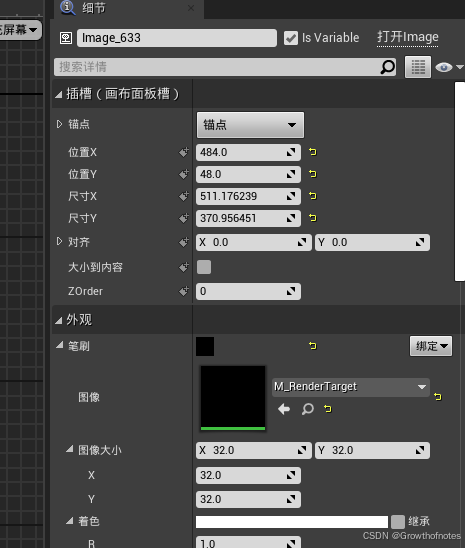Click 图像大小 summary Y 32.0 field
The image size is (465, 548).
point(372,450)
